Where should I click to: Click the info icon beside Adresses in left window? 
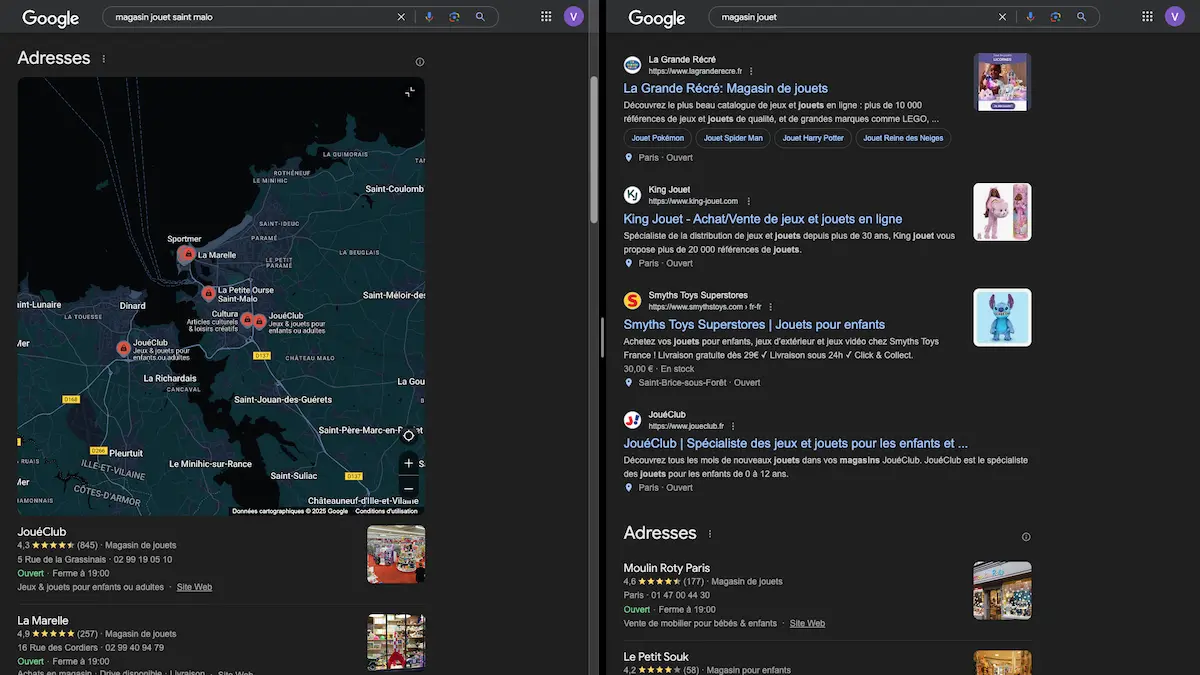coord(420,62)
